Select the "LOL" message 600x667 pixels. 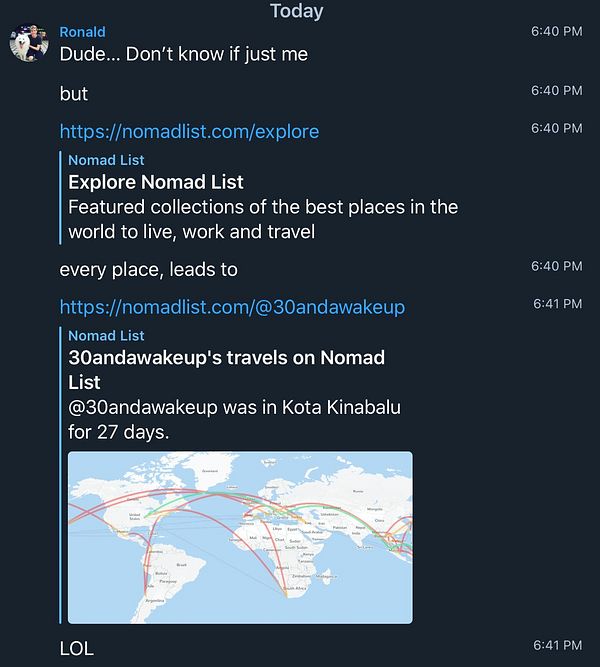click(77, 648)
